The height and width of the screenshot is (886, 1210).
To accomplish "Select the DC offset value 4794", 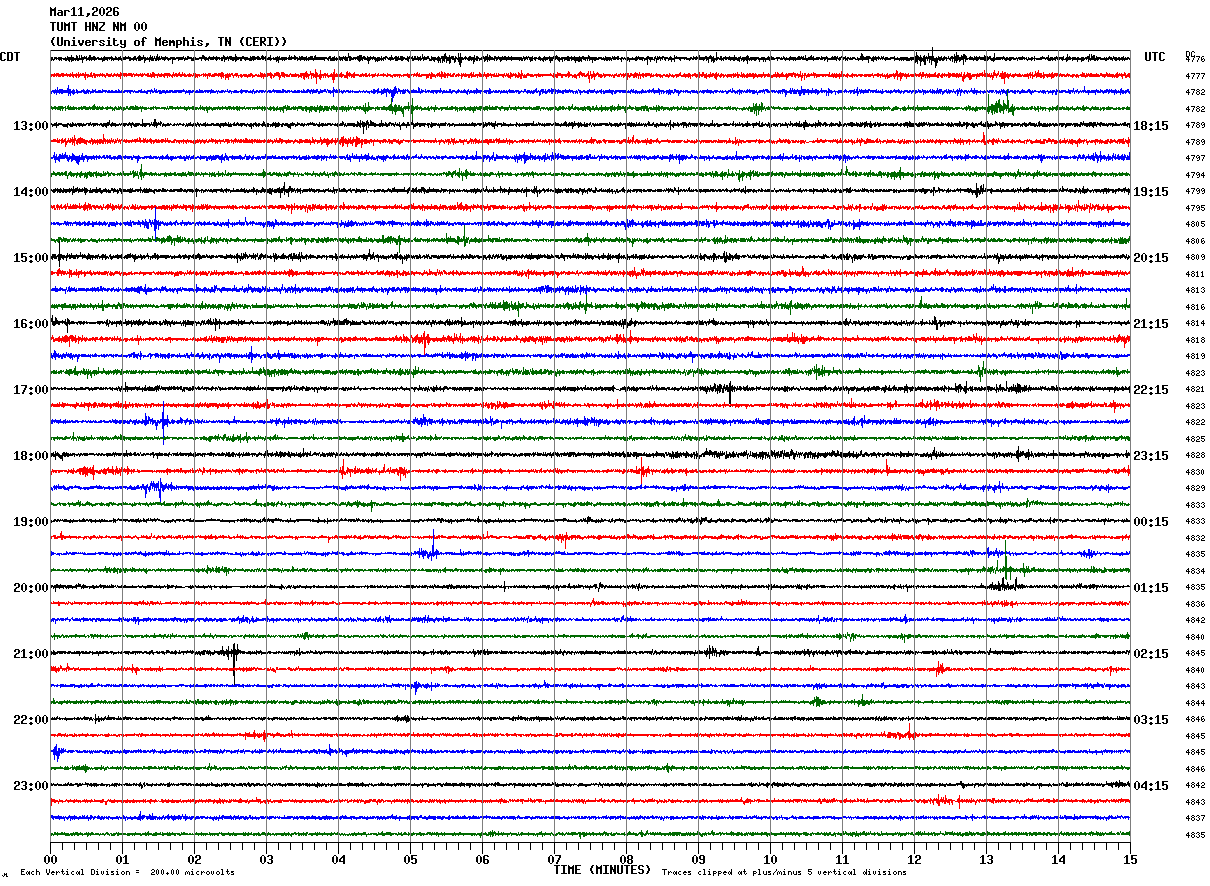I will [1195, 175].
